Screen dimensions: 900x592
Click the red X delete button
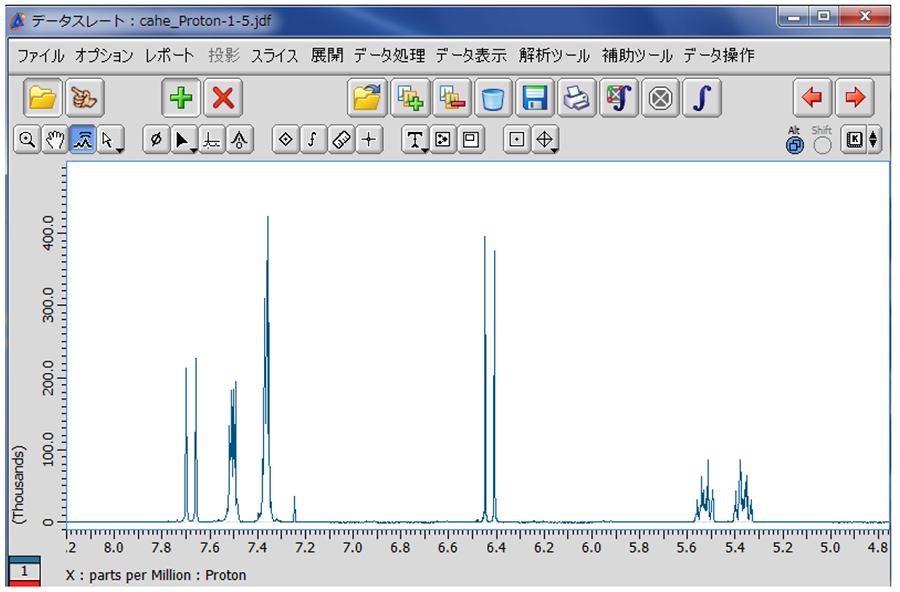pos(223,98)
